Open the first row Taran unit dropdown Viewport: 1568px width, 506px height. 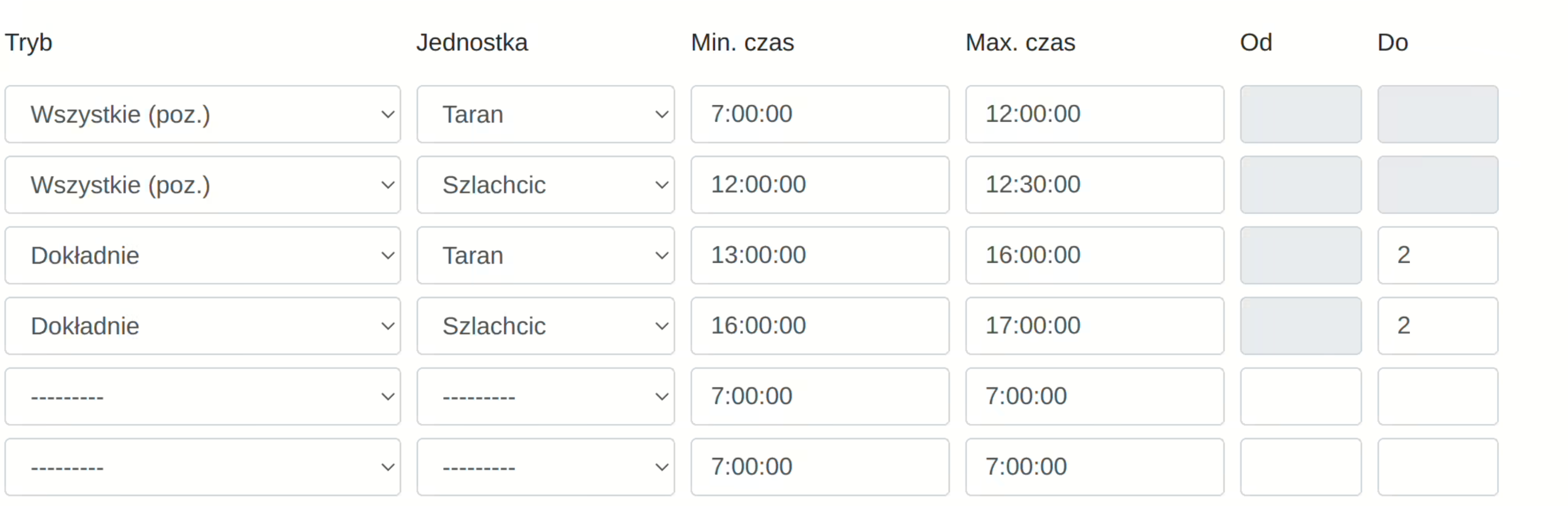(546, 115)
